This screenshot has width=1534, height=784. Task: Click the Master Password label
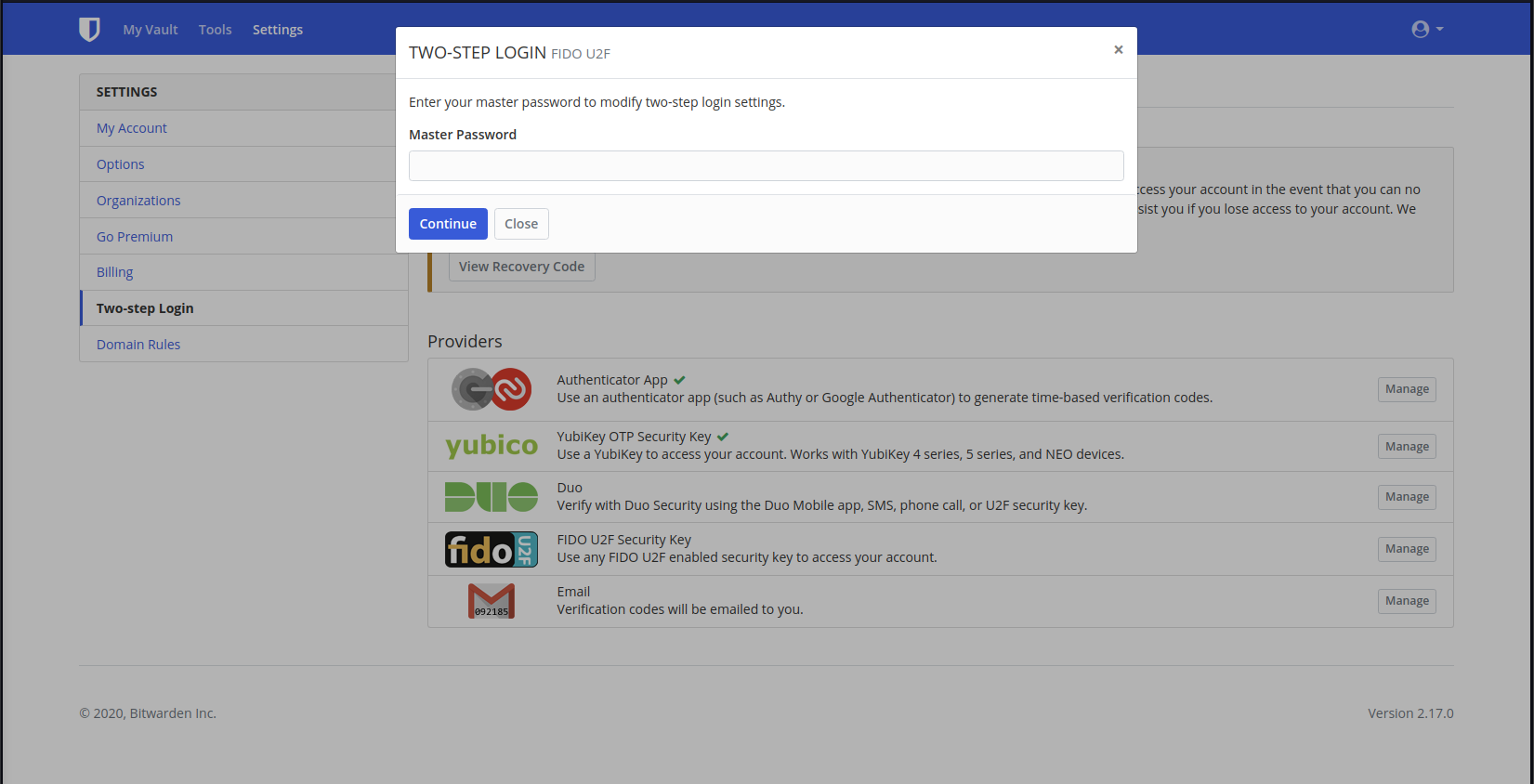pos(463,135)
